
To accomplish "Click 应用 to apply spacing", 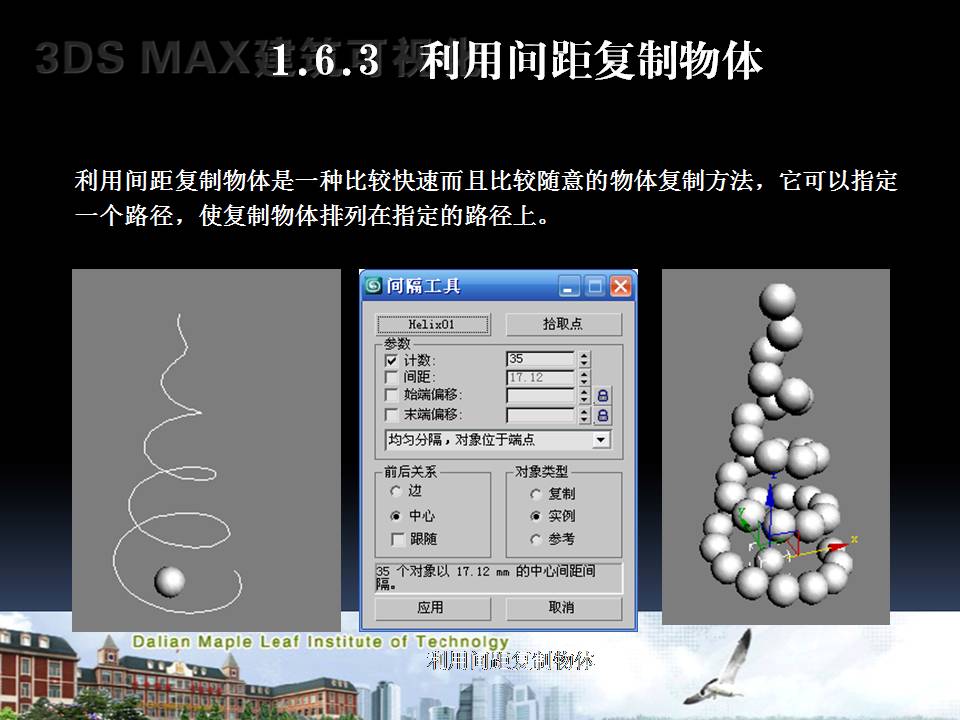I will pyautogui.click(x=431, y=608).
